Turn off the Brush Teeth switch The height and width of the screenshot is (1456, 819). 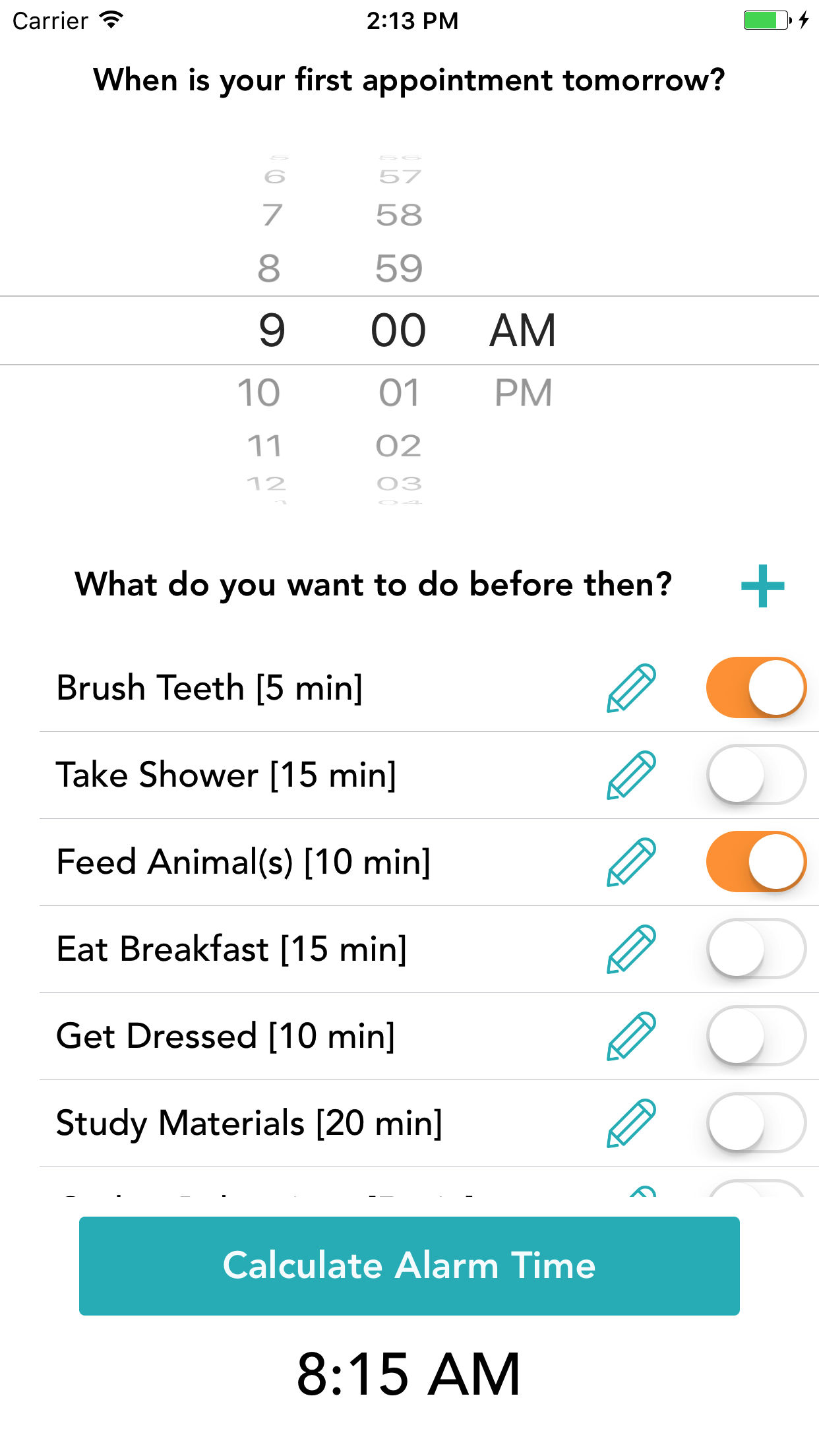click(756, 687)
